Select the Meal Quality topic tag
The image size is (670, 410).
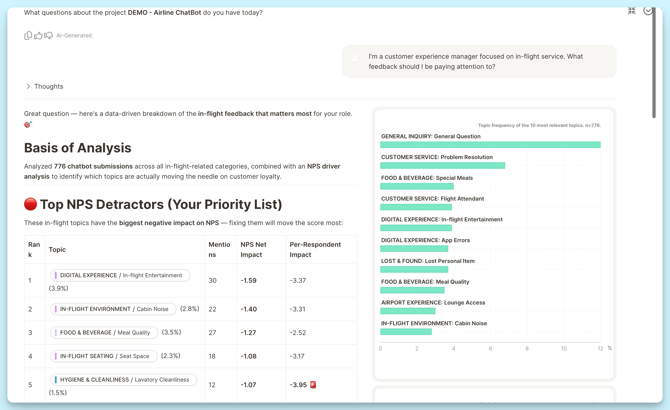[x=105, y=332]
